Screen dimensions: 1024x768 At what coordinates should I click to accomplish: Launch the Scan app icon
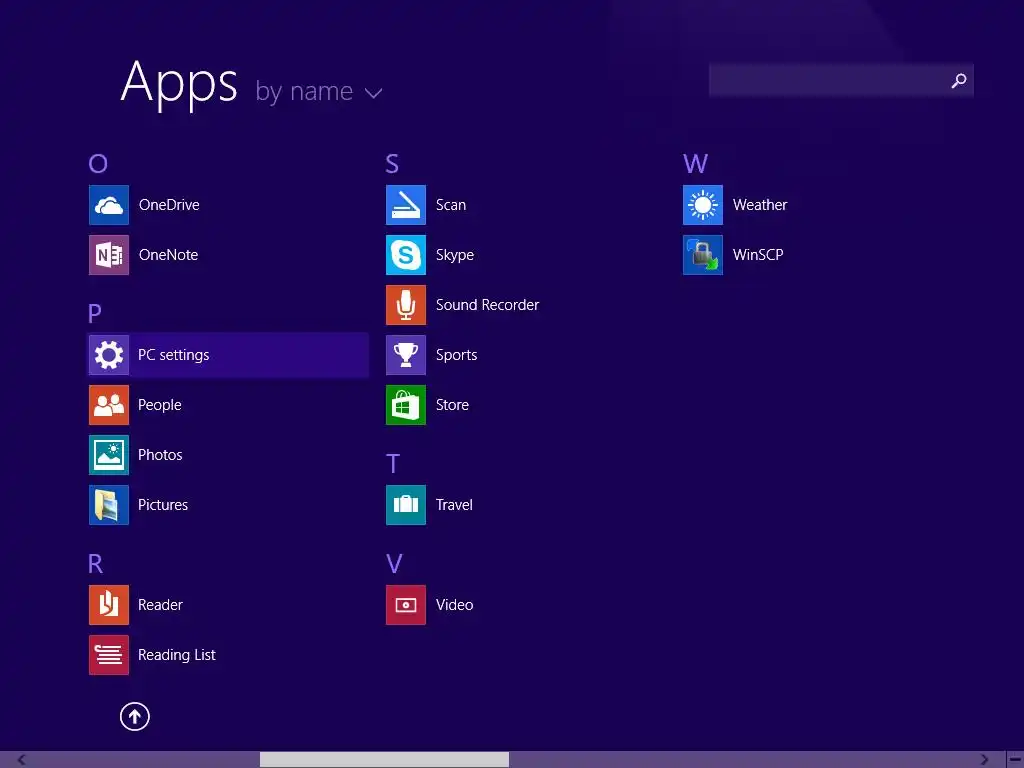click(x=406, y=205)
